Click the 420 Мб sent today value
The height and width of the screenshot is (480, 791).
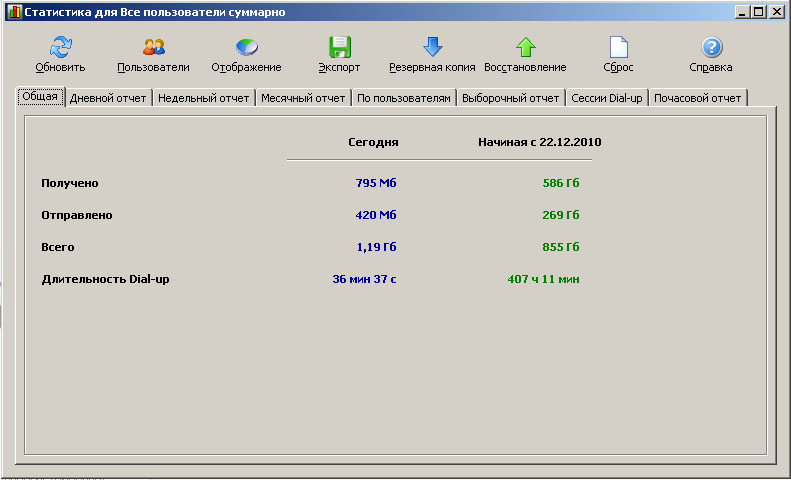[x=376, y=215]
